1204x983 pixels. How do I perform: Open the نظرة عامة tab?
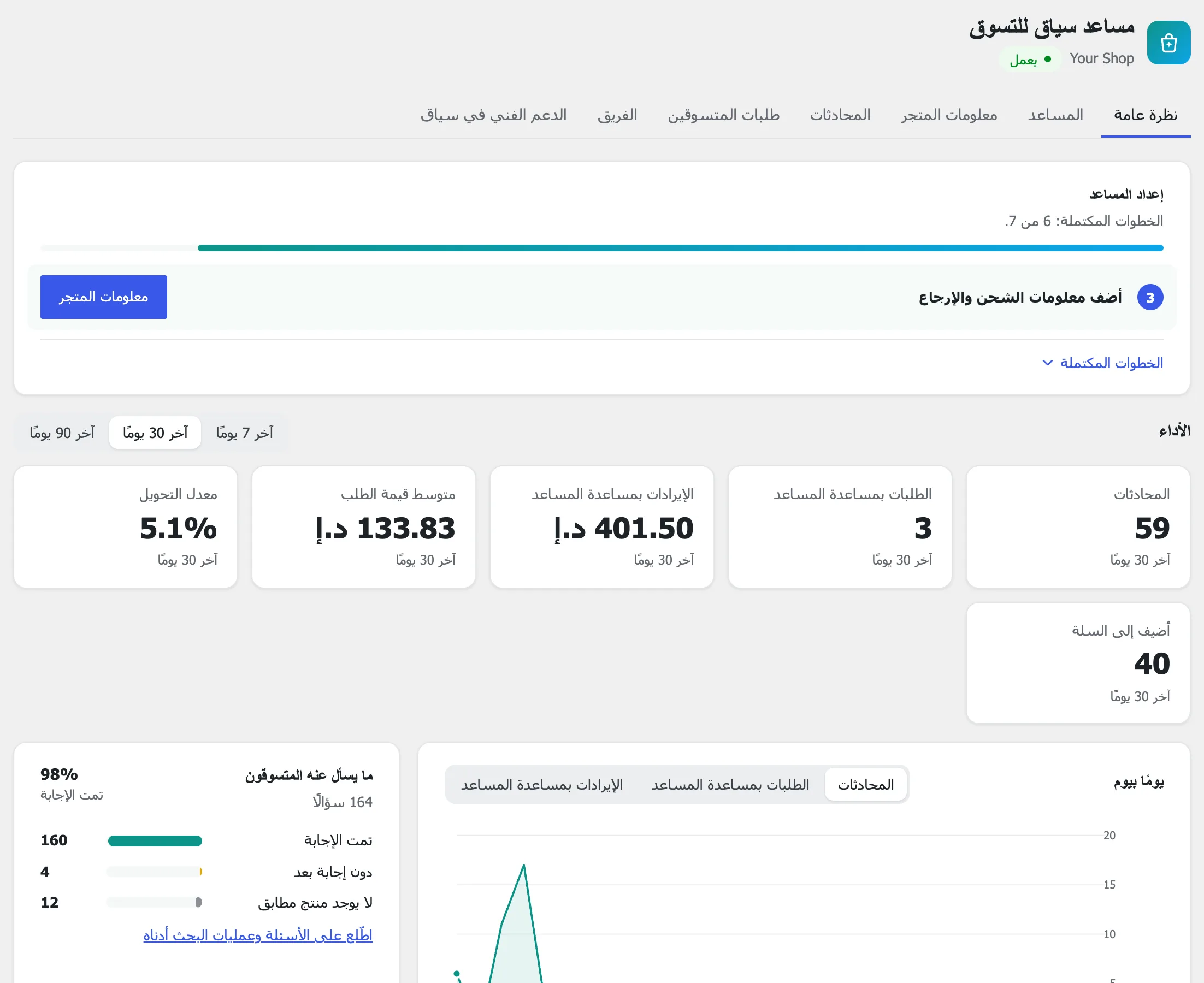click(1145, 115)
